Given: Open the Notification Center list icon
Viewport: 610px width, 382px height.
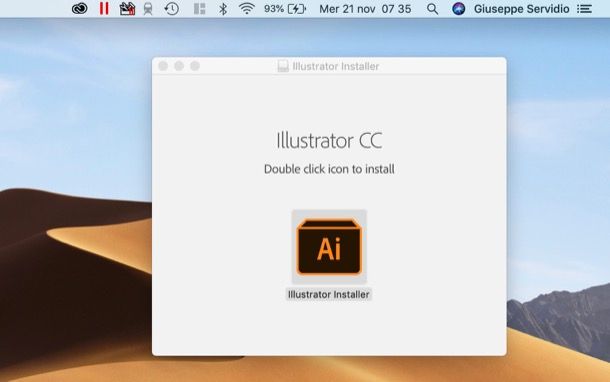Looking at the screenshot, I should point(584,9).
